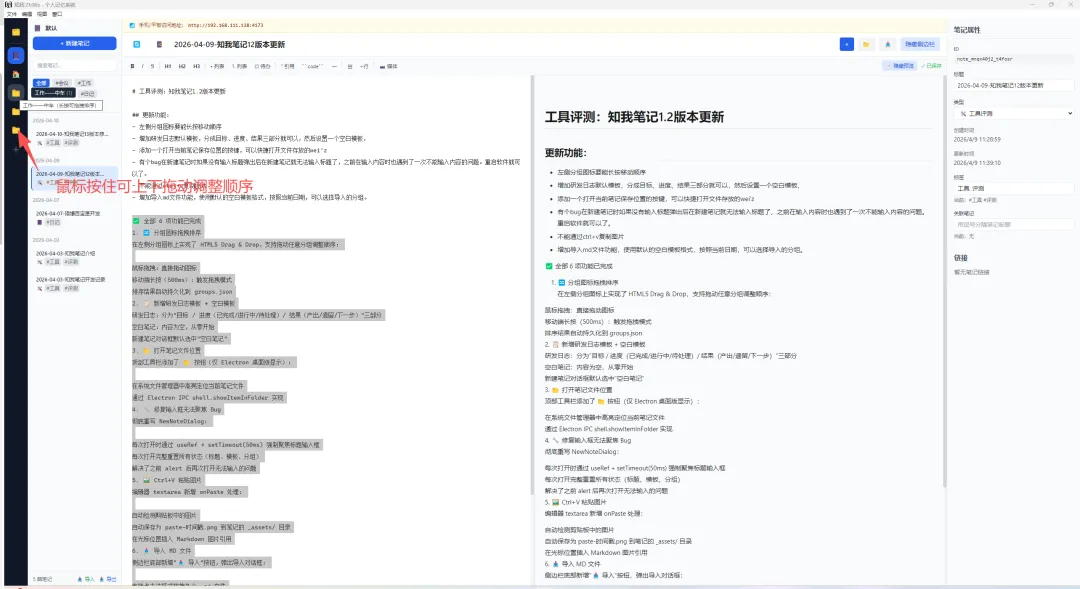Filter notes by #日记 tag

(87, 93)
